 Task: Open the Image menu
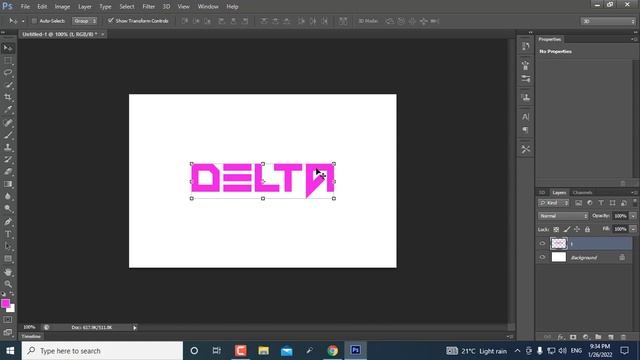[62, 7]
